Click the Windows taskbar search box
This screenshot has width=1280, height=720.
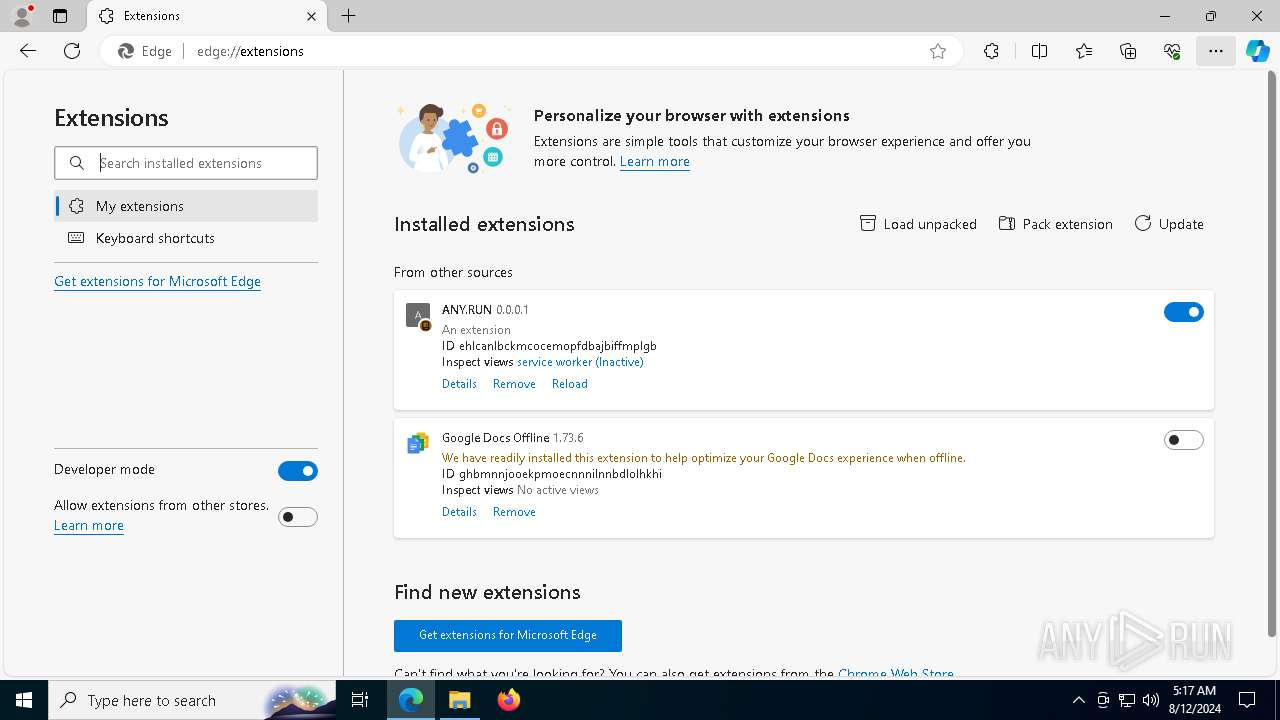[190, 700]
